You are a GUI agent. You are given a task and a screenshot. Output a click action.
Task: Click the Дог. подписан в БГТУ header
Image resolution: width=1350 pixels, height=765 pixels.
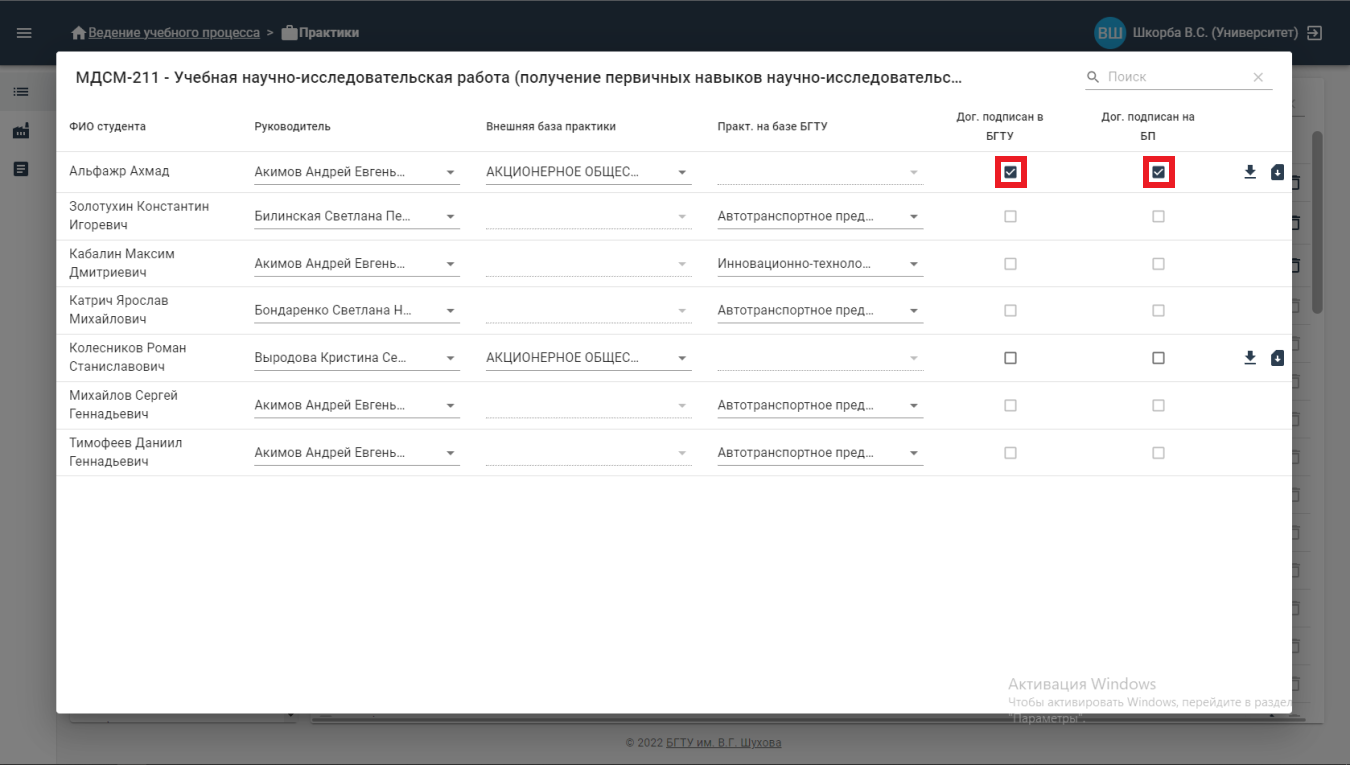pos(1000,126)
